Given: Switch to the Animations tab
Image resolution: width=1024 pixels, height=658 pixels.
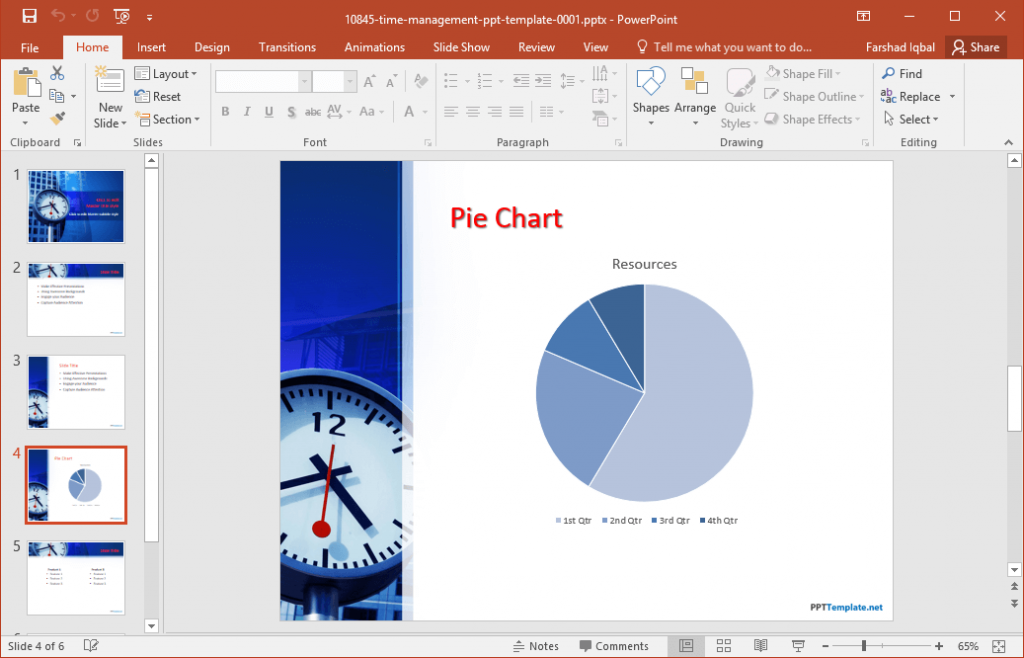Looking at the screenshot, I should point(374,46).
